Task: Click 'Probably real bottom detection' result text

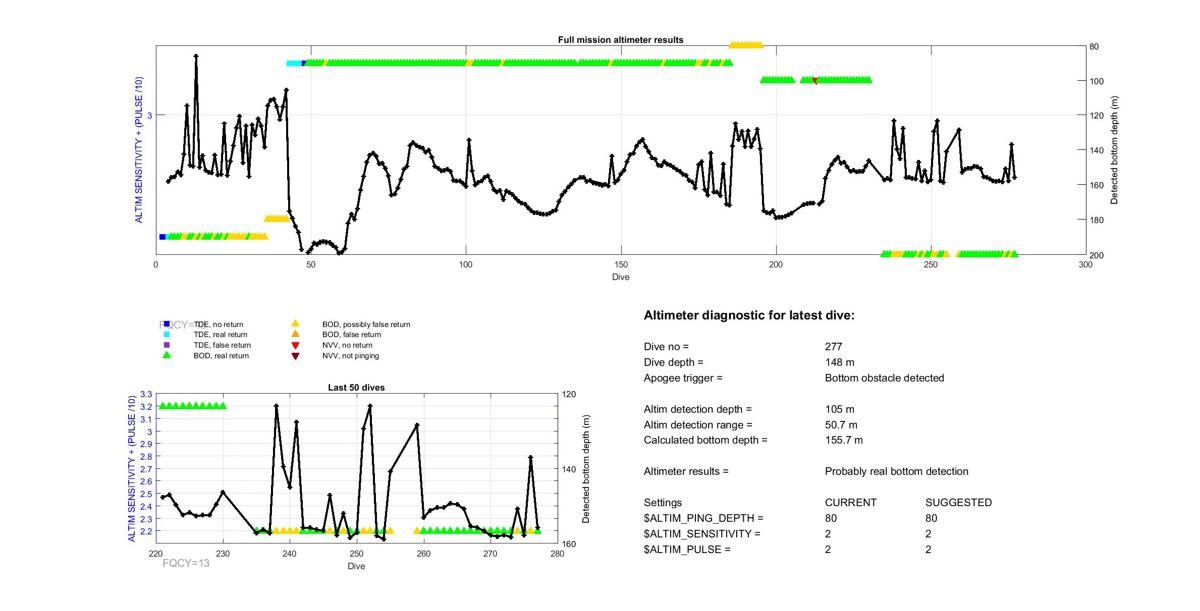Action: (897, 471)
